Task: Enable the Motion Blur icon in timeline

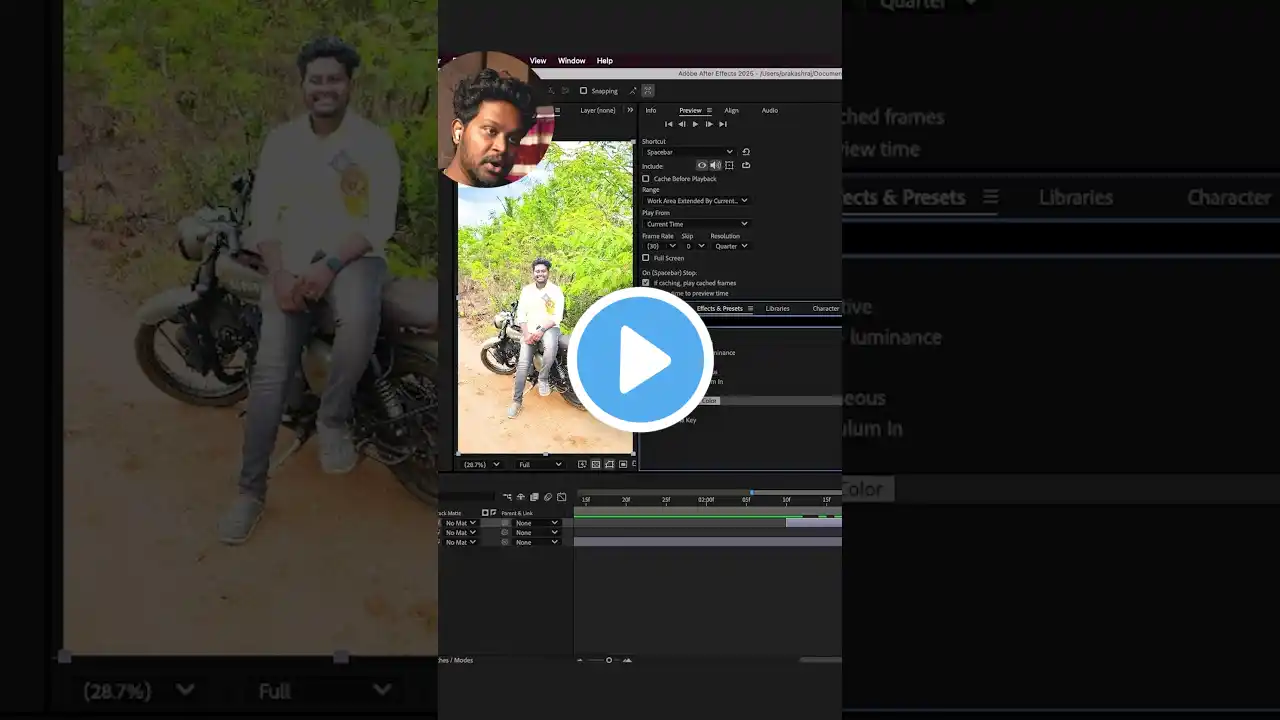Action: [x=547, y=497]
